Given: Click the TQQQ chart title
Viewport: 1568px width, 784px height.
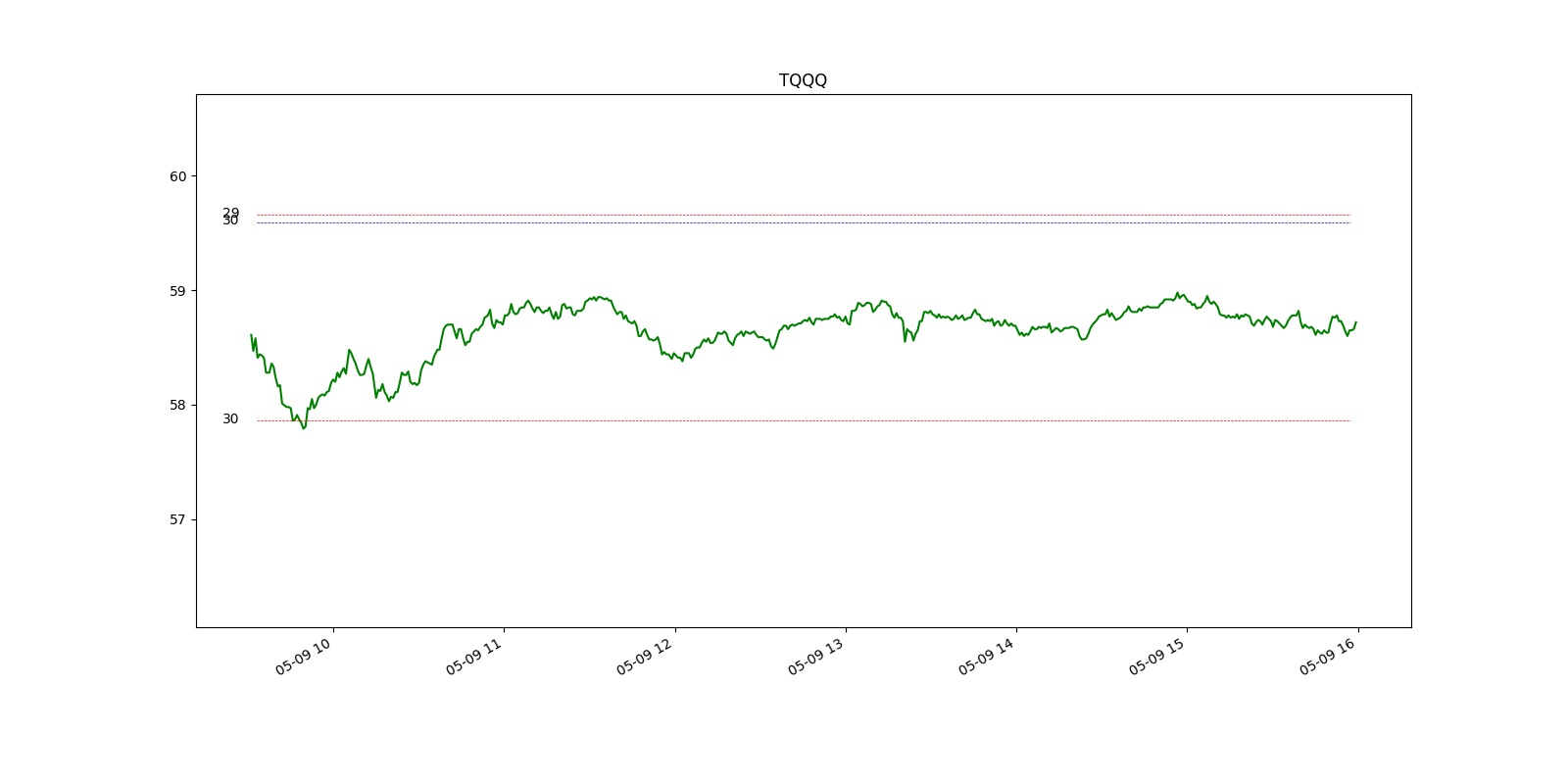Looking at the screenshot, I should pos(803,80).
